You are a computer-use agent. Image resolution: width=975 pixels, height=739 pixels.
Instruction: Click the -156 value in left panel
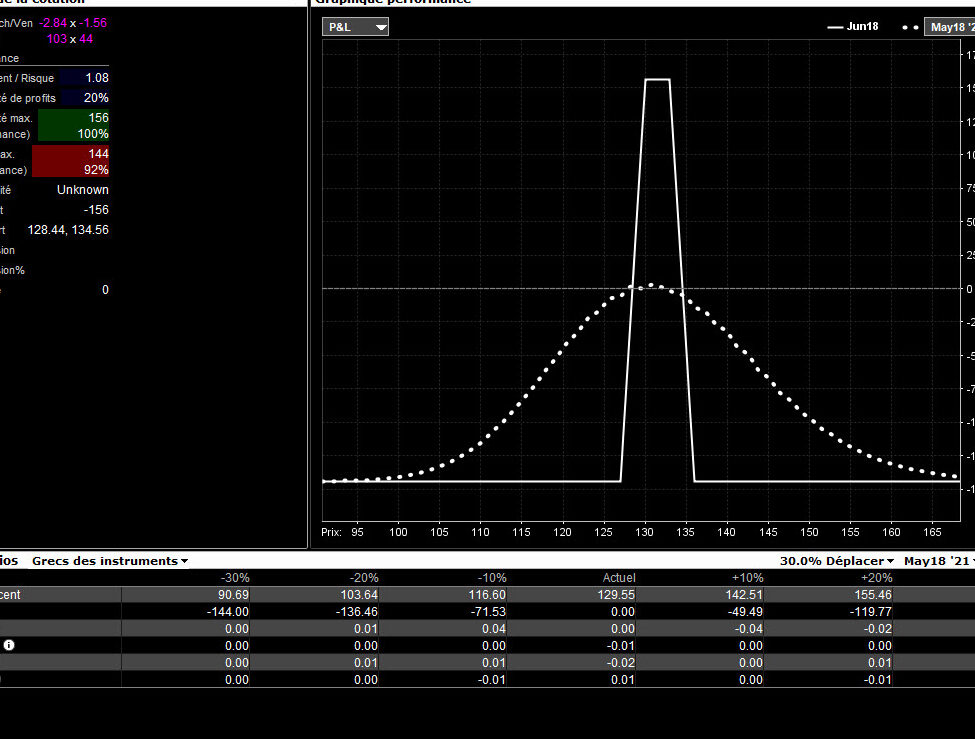click(x=96, y=210)
